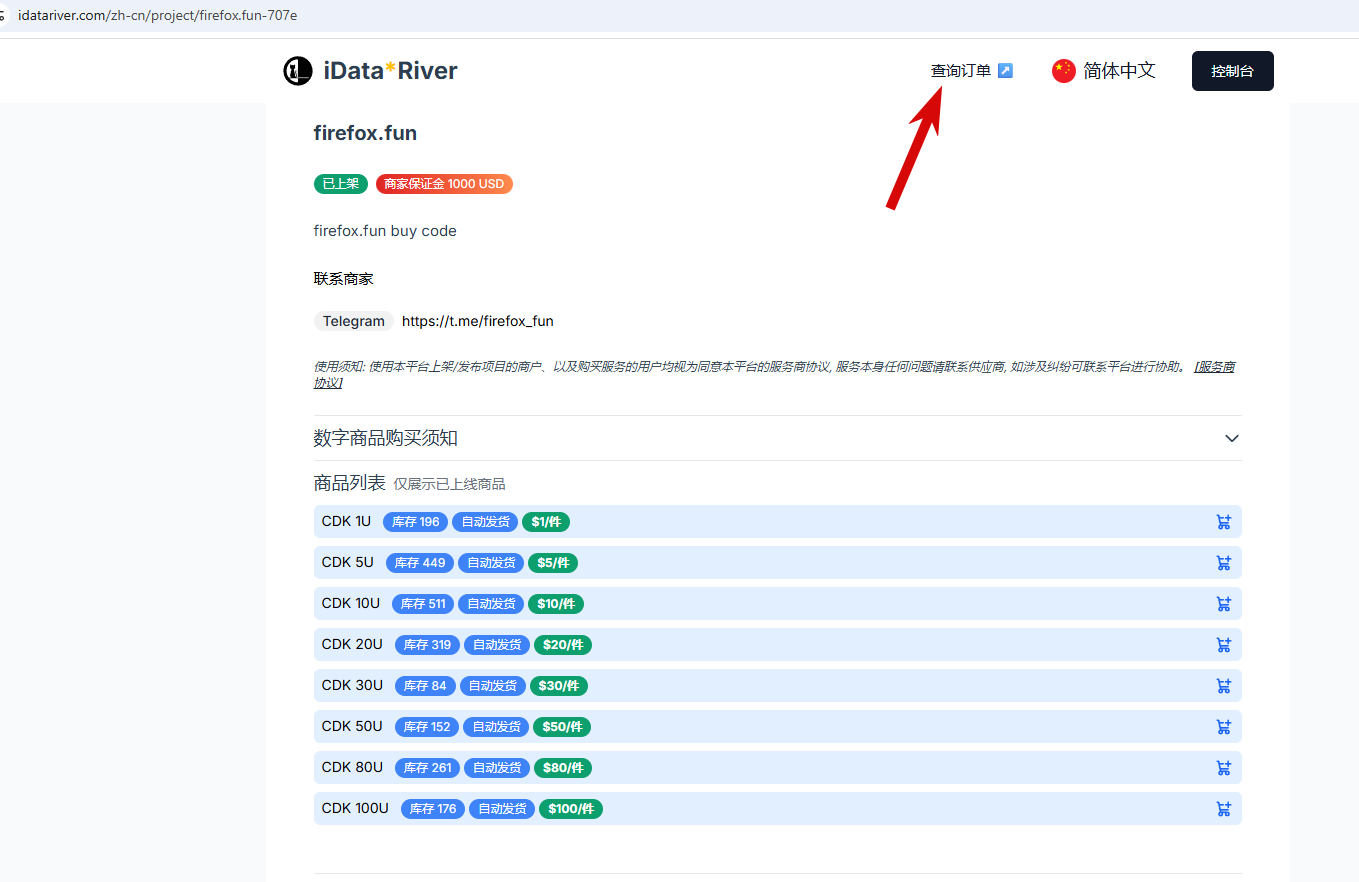The image size is (1359, 882).
Task: Add CDK 80U to cart
Action: click(x=1223, y=768)
